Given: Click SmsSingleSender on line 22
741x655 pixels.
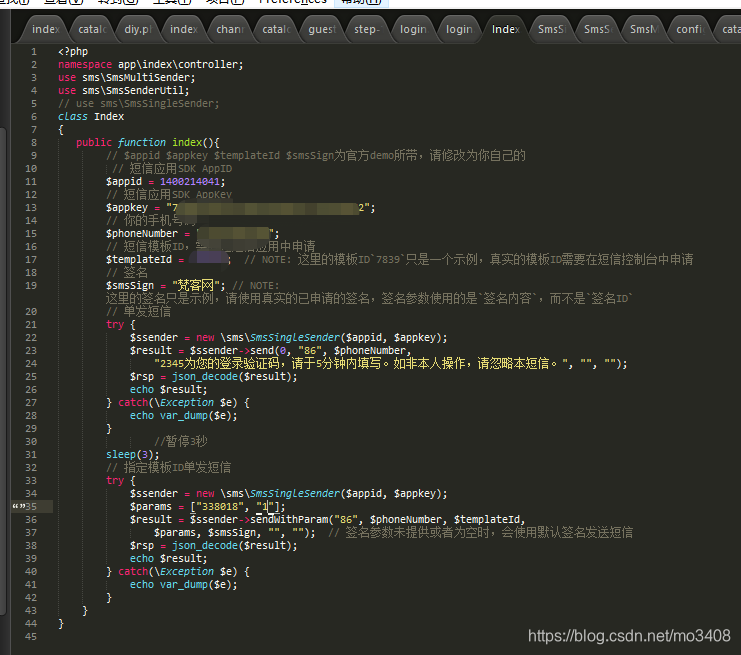Looking at the screenshot, I should pyautogui.click(x=294, y=337).
